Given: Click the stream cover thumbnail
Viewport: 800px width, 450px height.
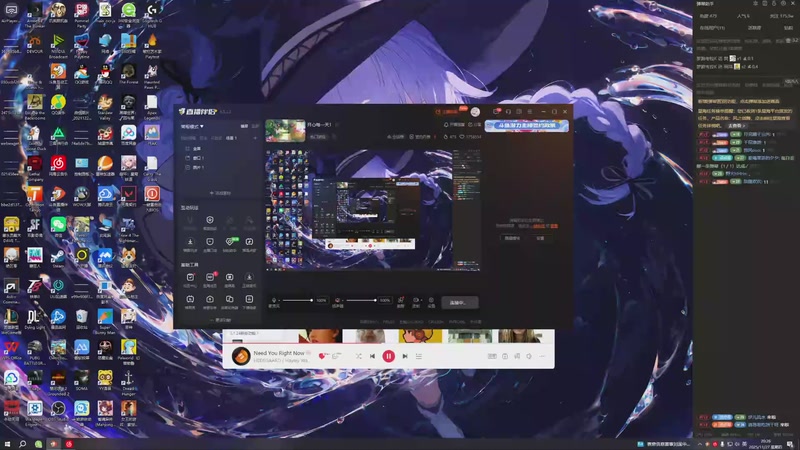Looking at the screenshot, I should pyautogui.click(x=285, y=131).
